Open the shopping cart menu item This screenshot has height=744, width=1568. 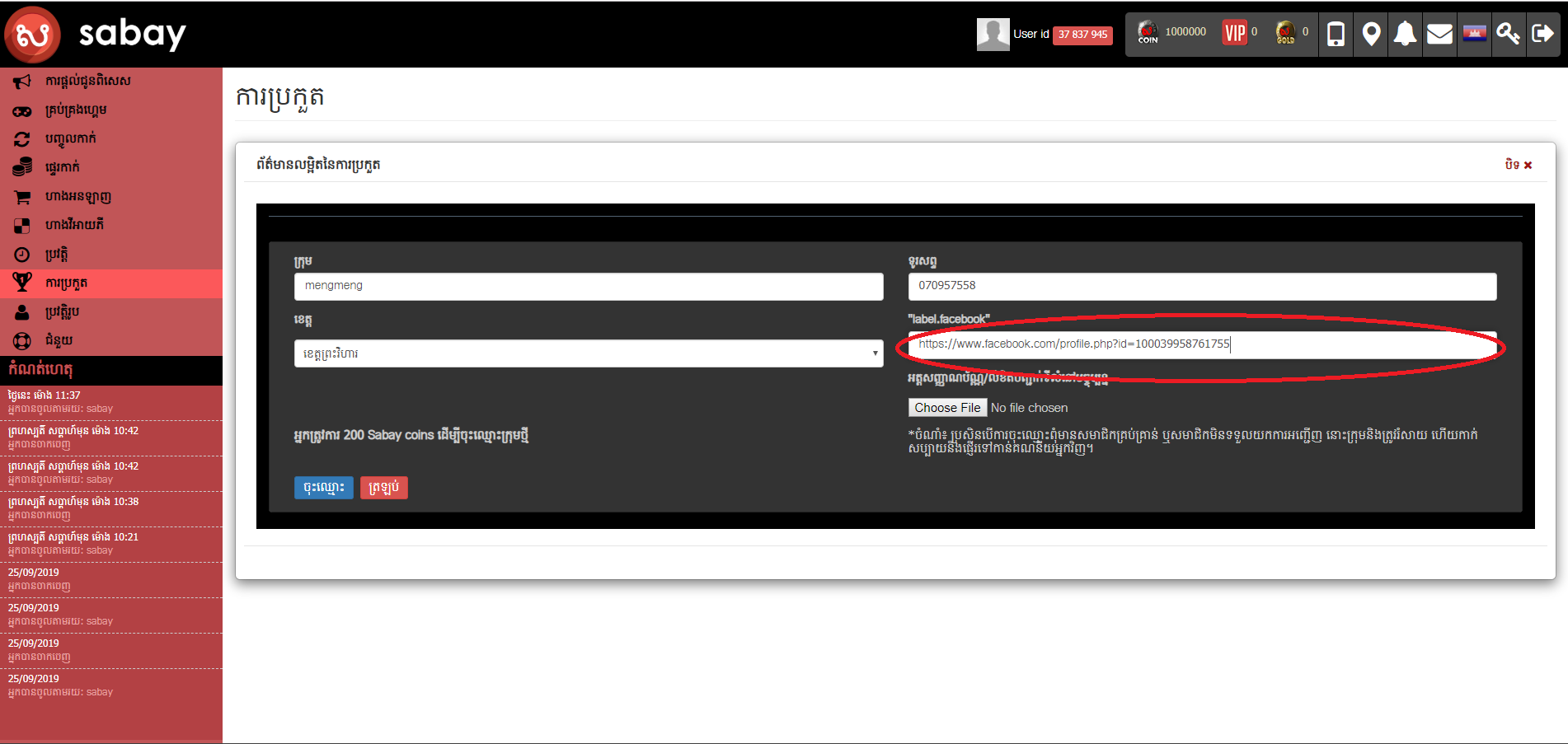coord(77,197)
